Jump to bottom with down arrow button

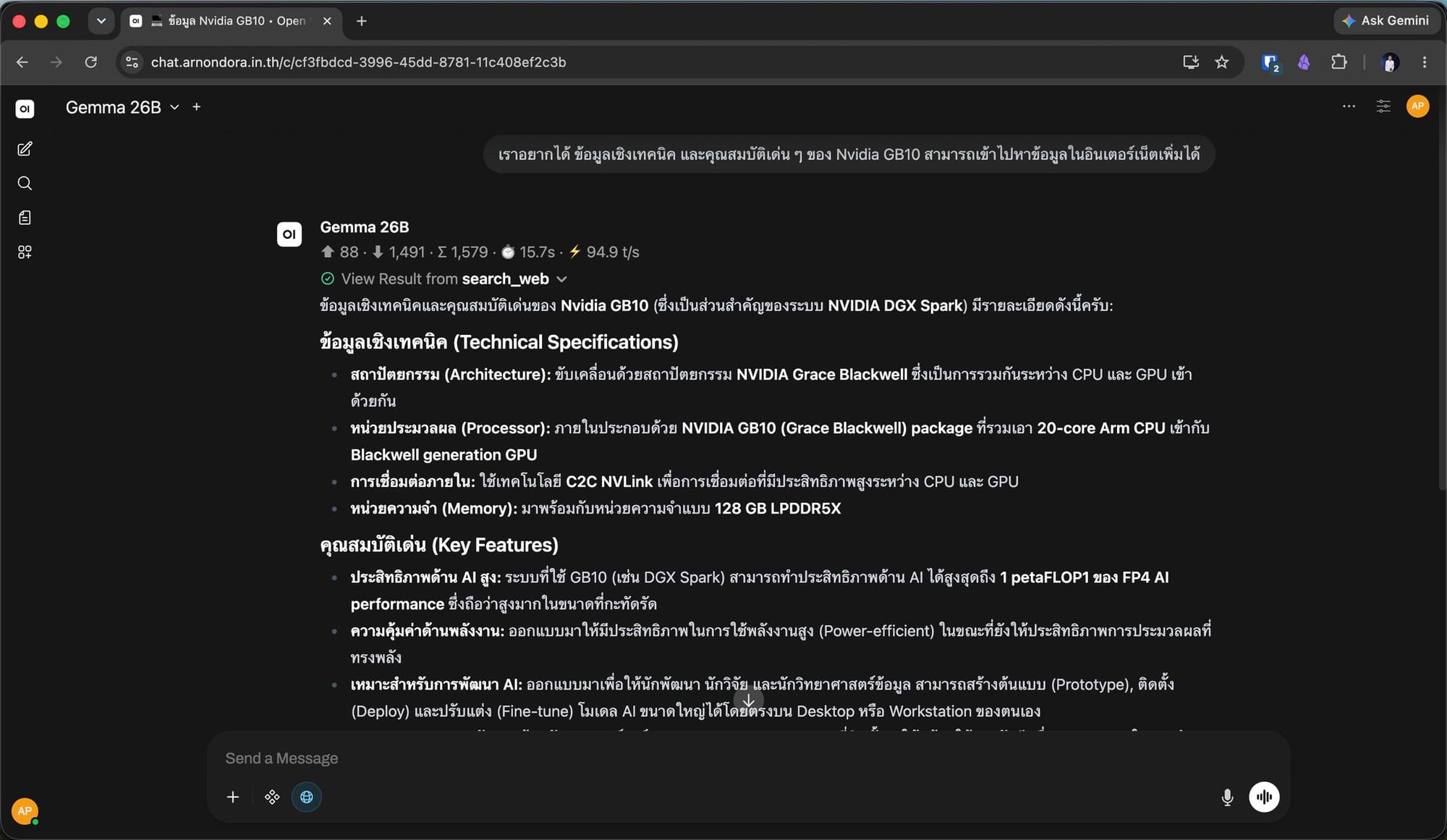tap(748, 700)
